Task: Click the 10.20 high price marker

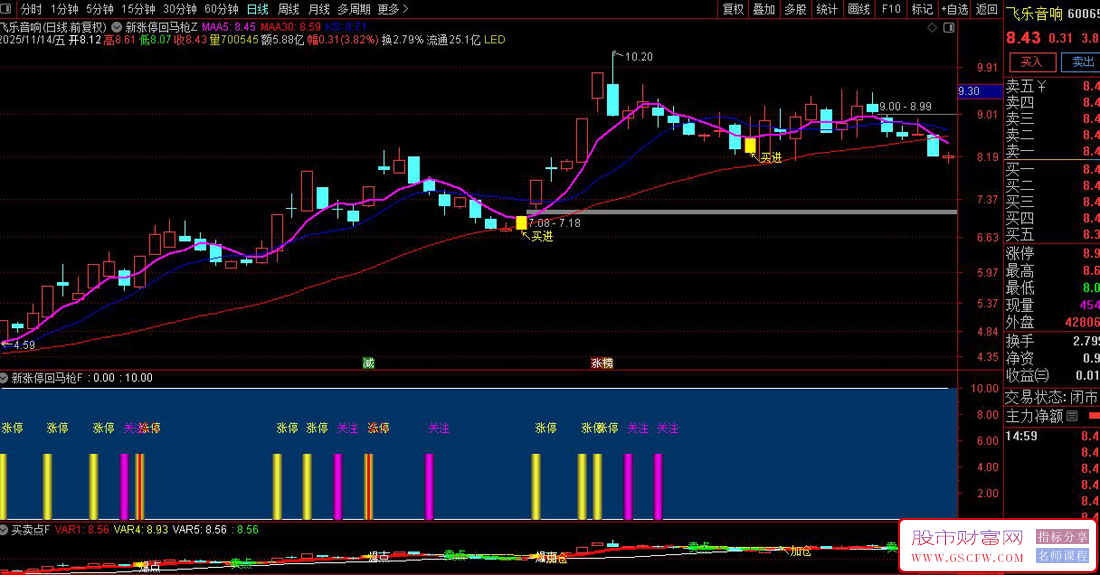Action: [638, 57]
